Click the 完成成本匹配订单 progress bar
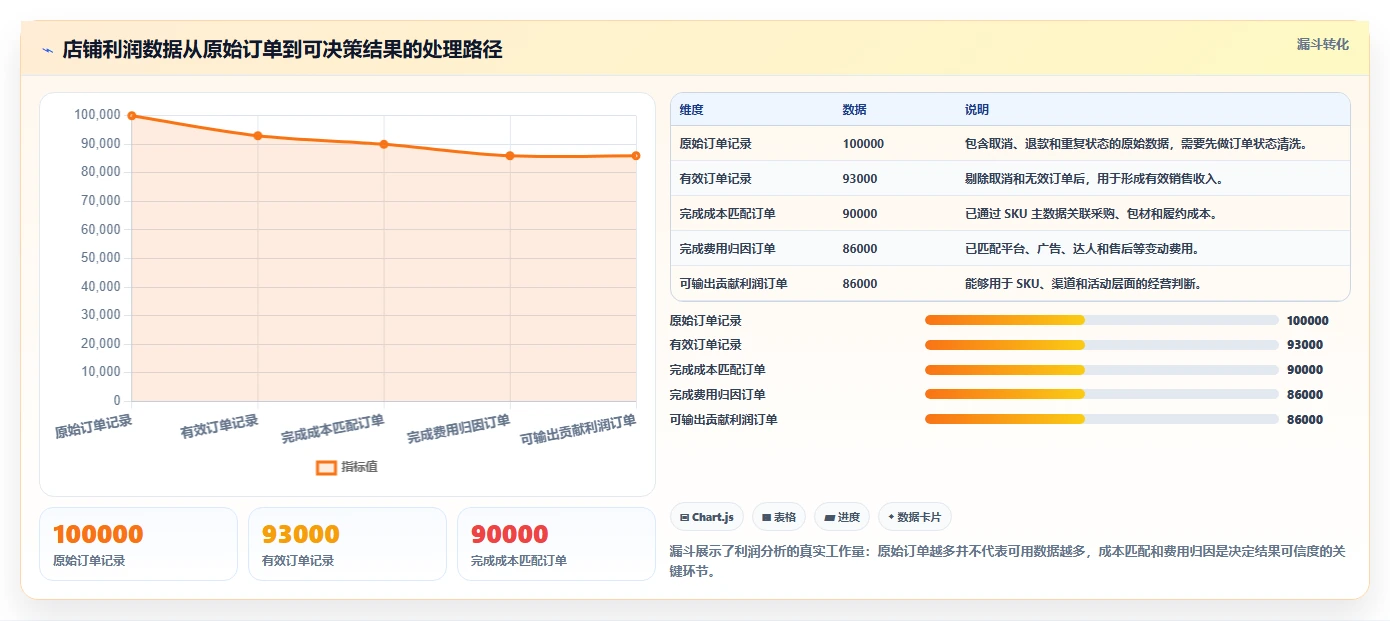The width and height of the screenshot is (1390, 621). pyautogui.click(x=1101, y=370)
